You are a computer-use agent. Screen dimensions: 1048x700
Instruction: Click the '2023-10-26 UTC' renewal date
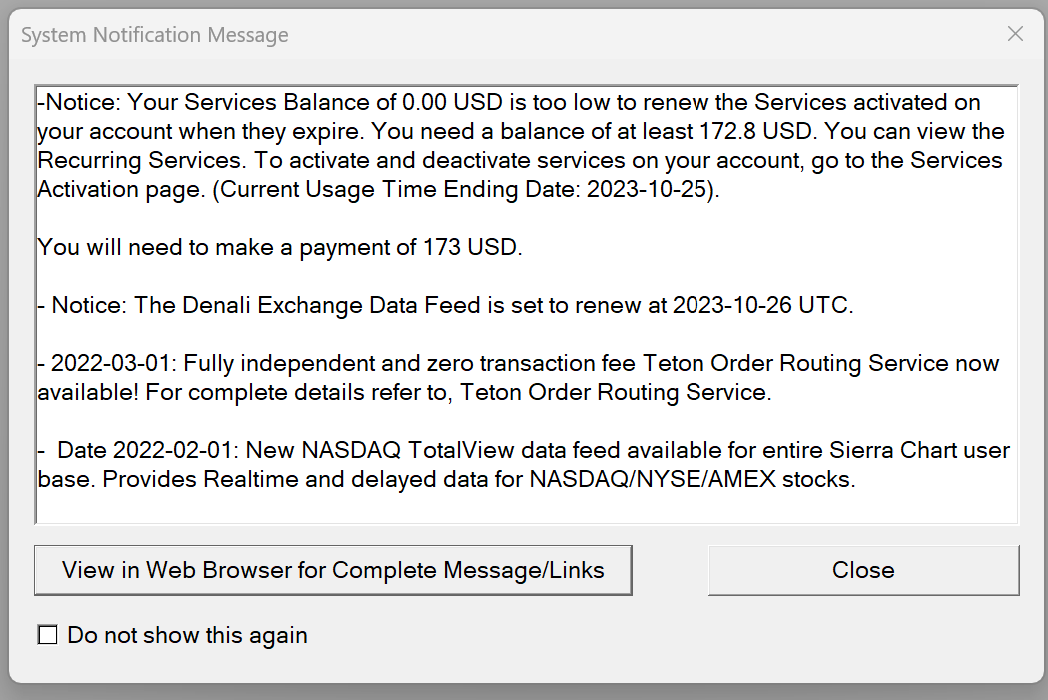[763, 305]
